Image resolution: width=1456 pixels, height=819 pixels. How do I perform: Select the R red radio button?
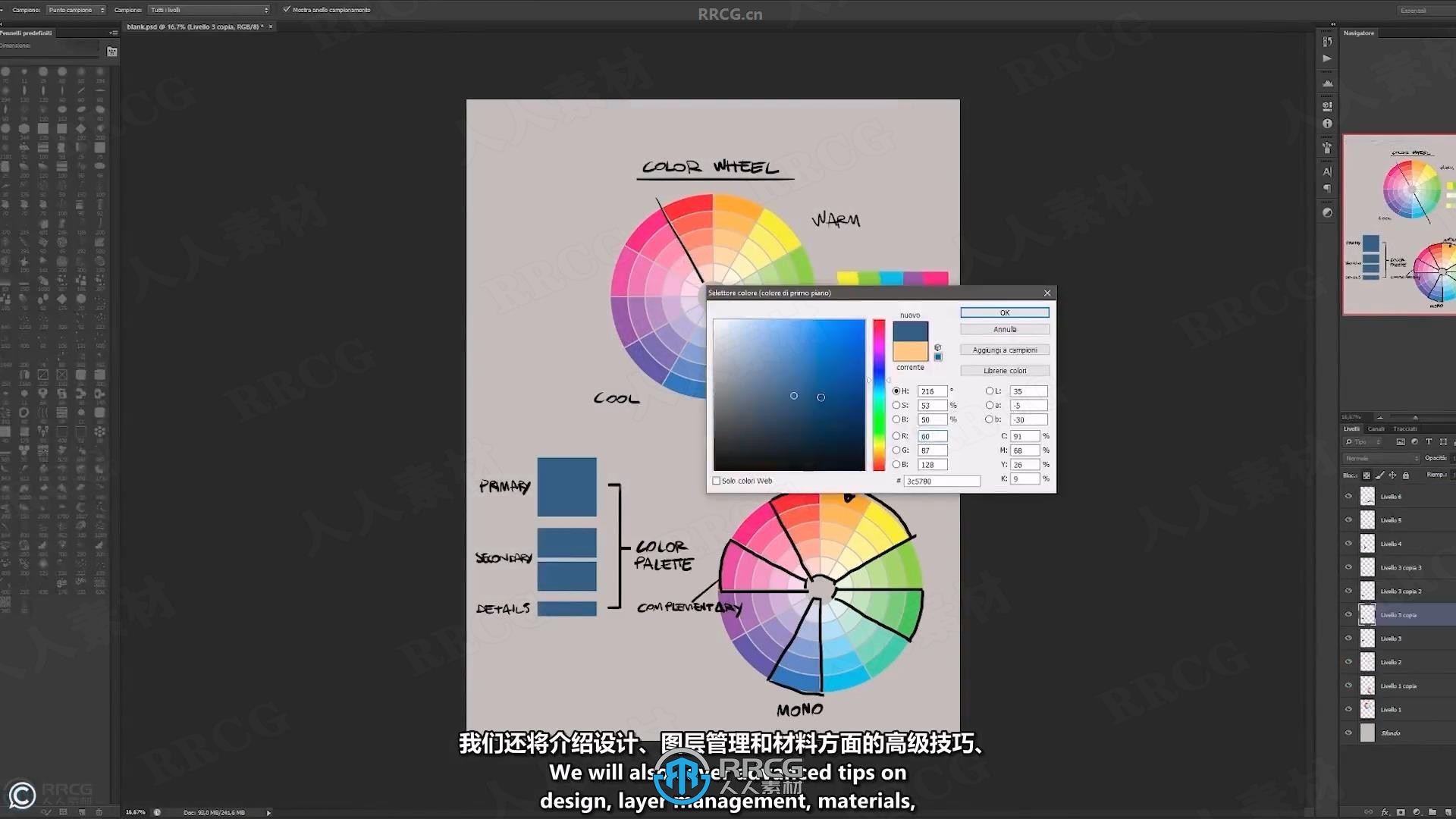896,436
